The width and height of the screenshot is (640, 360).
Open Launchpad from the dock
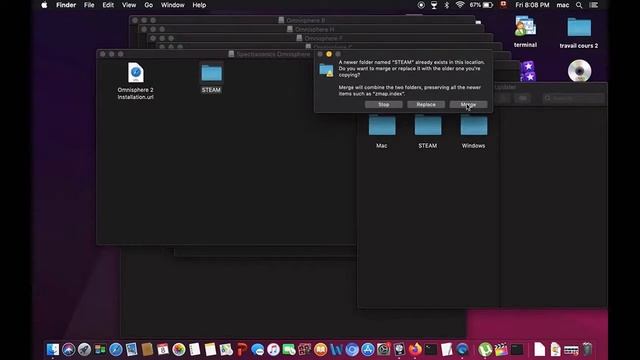[84, 349]
